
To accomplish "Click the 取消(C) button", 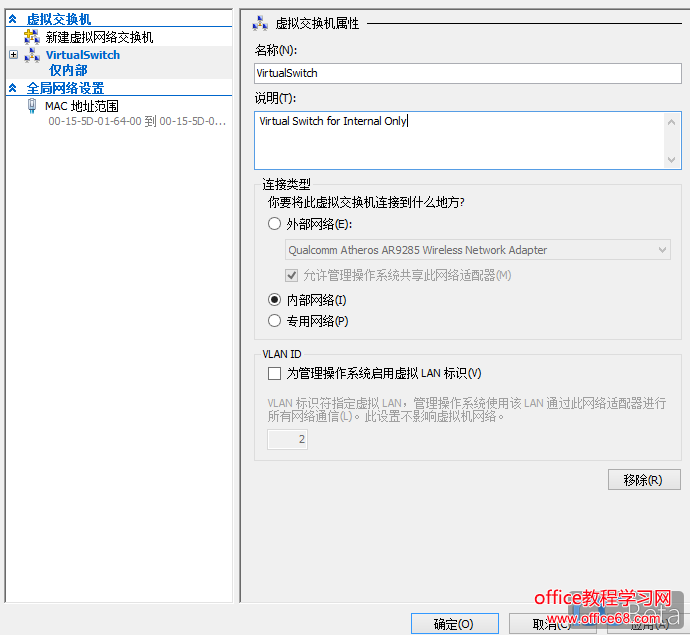I will coord(553,624).
